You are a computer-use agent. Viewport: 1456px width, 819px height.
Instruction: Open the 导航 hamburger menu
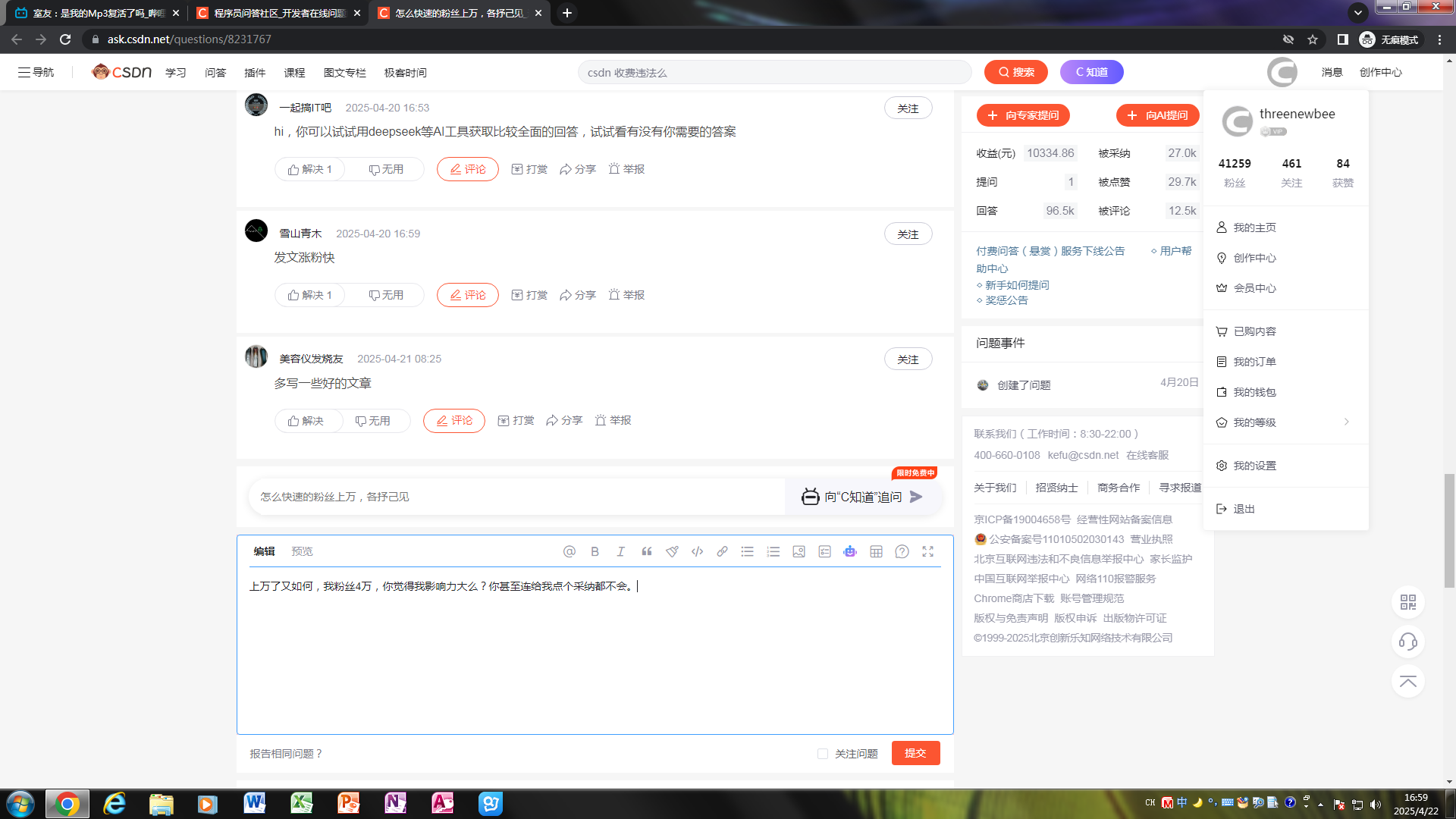pos(36,72)
